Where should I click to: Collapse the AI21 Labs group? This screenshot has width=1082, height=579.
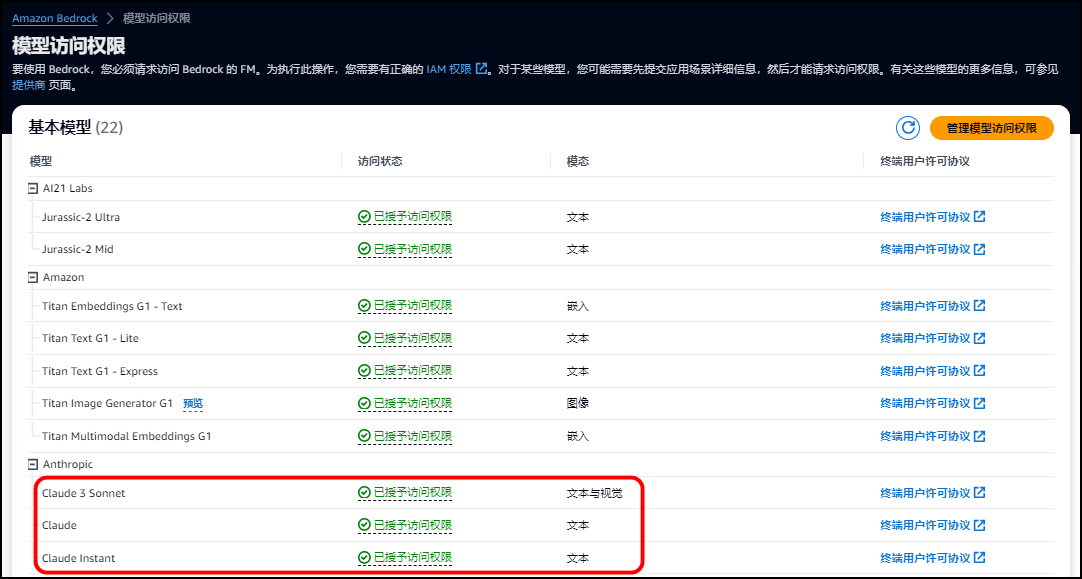[32, 188]
